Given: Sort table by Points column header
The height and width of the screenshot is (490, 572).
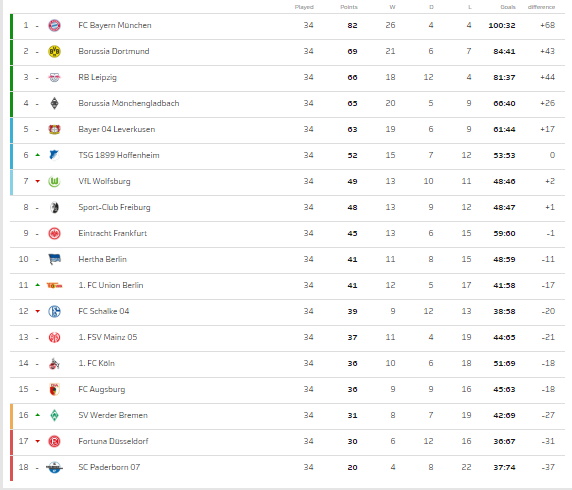Looking at the screenshot, I should 349,7.
